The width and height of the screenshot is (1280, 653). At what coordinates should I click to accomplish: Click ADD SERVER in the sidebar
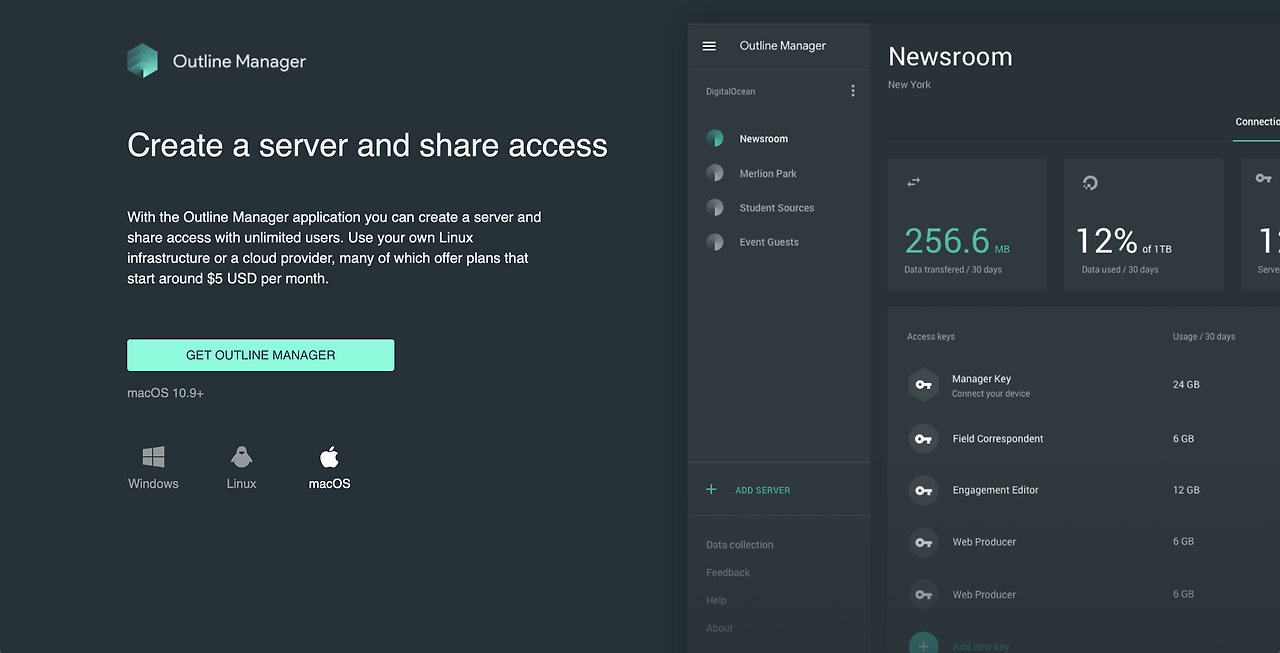(x=762, y=491)
